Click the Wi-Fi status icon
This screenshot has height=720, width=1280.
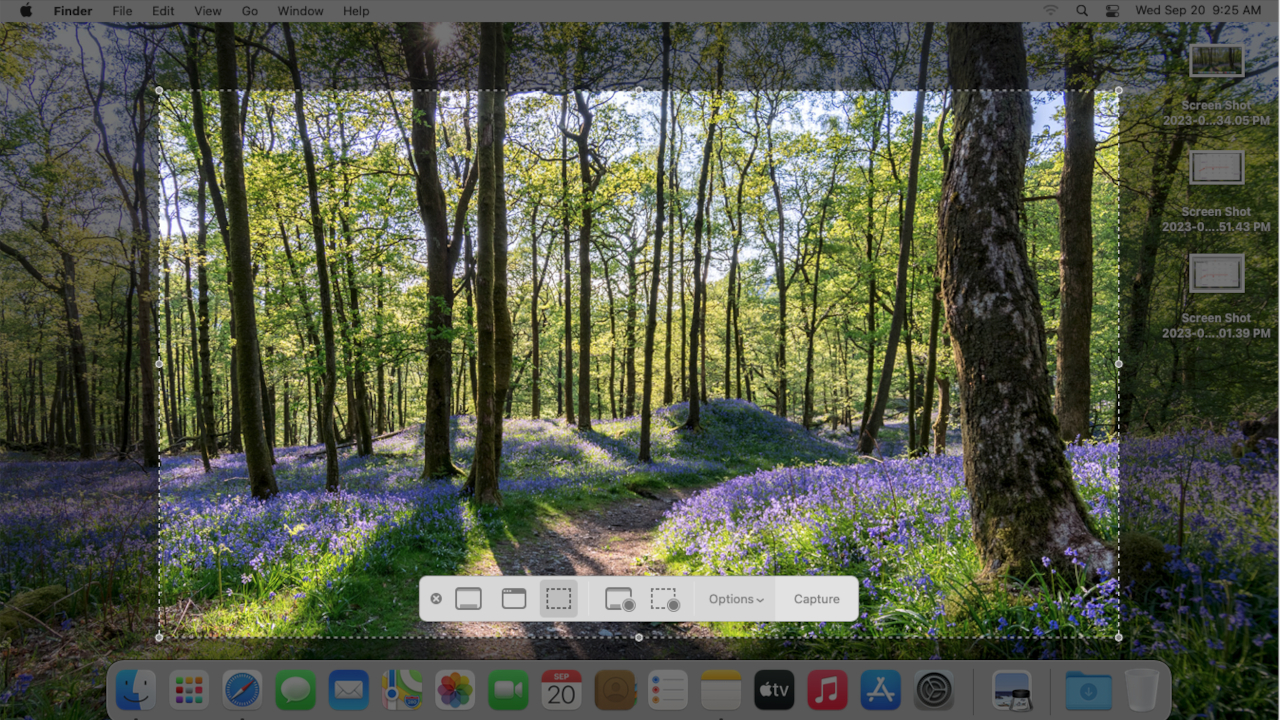coord(1050,11)
